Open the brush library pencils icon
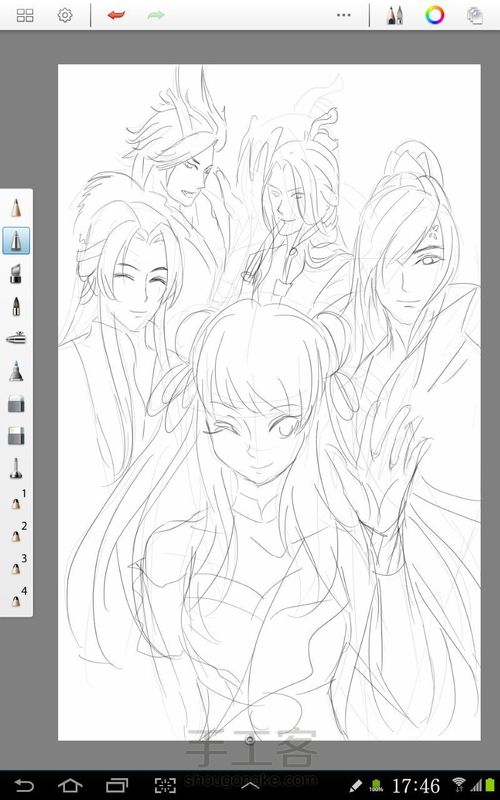This screenshot has width=500, height=800. (x=394, y=15)
